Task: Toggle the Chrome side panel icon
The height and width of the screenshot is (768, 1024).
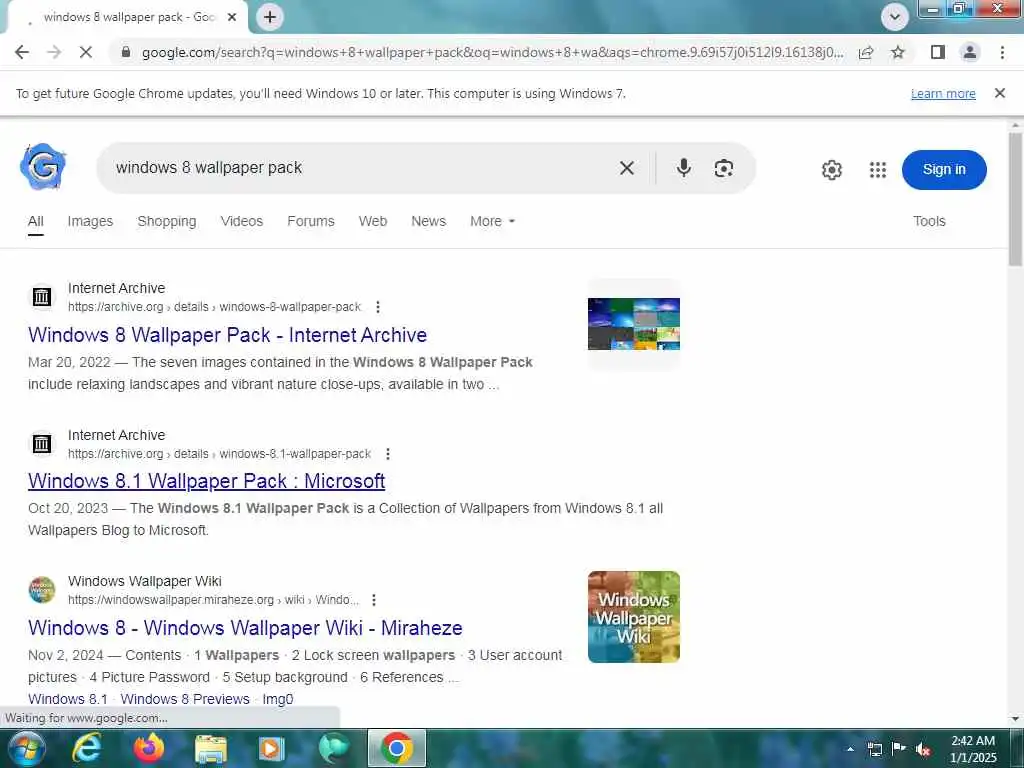Action: pos(937,52)
